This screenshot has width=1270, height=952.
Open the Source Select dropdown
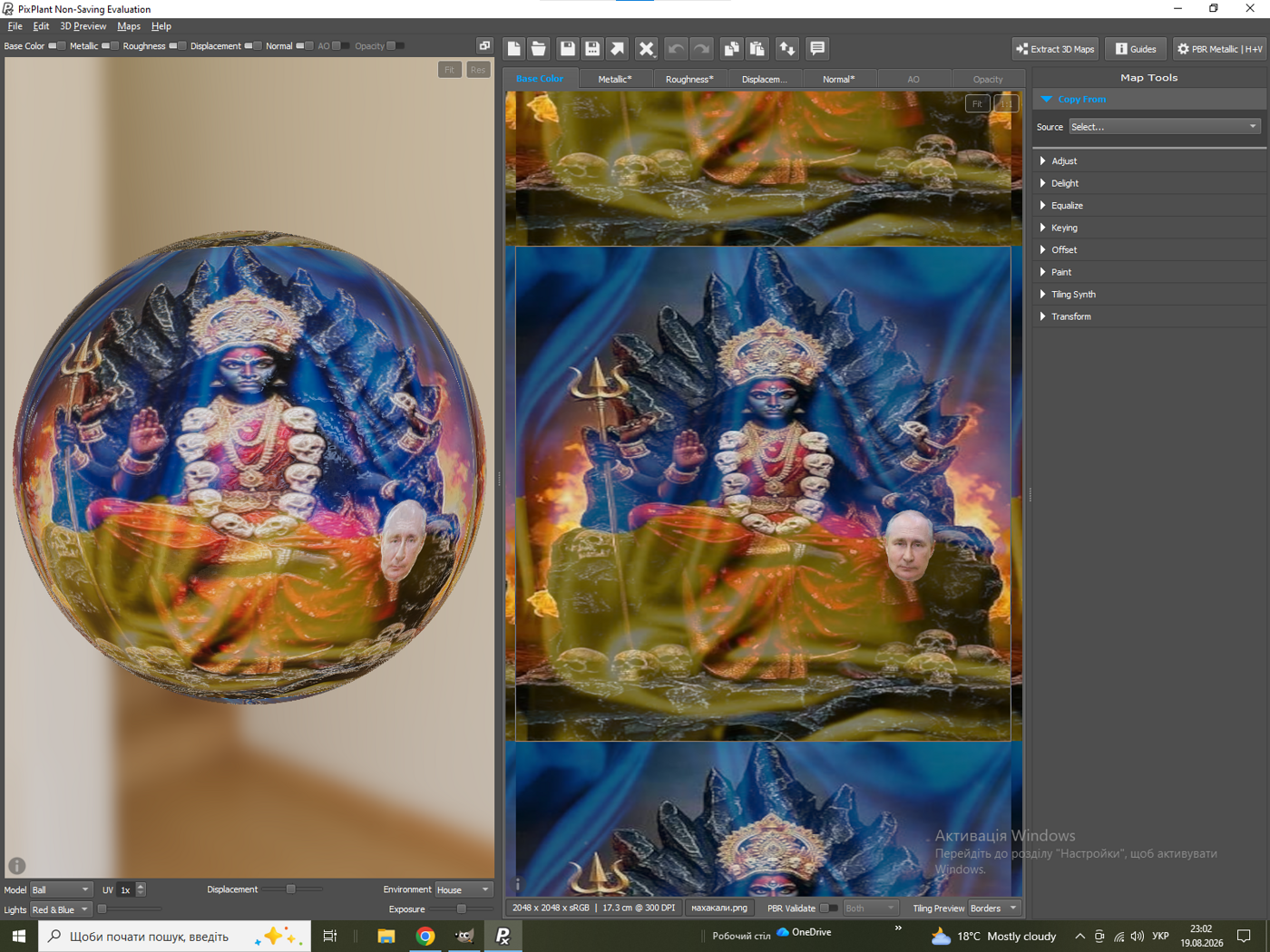1164,127
